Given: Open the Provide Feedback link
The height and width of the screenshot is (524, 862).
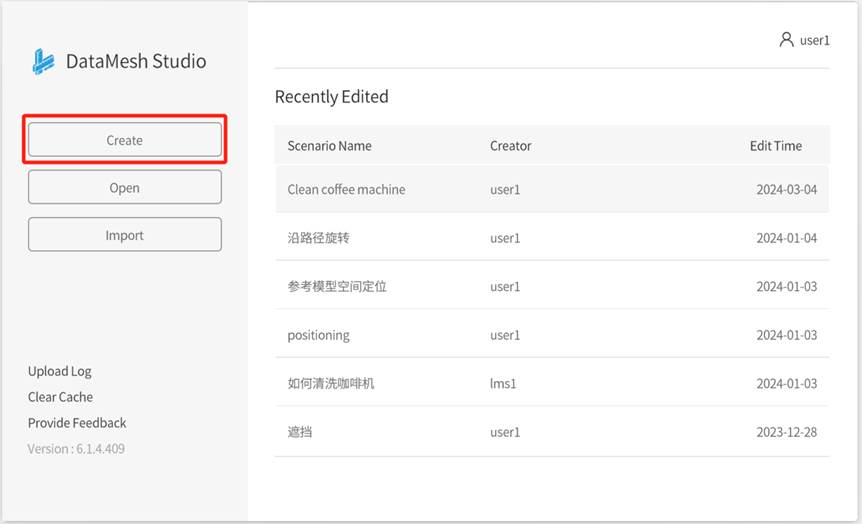Looking at the screenshot, I should (x=77, y=423).
